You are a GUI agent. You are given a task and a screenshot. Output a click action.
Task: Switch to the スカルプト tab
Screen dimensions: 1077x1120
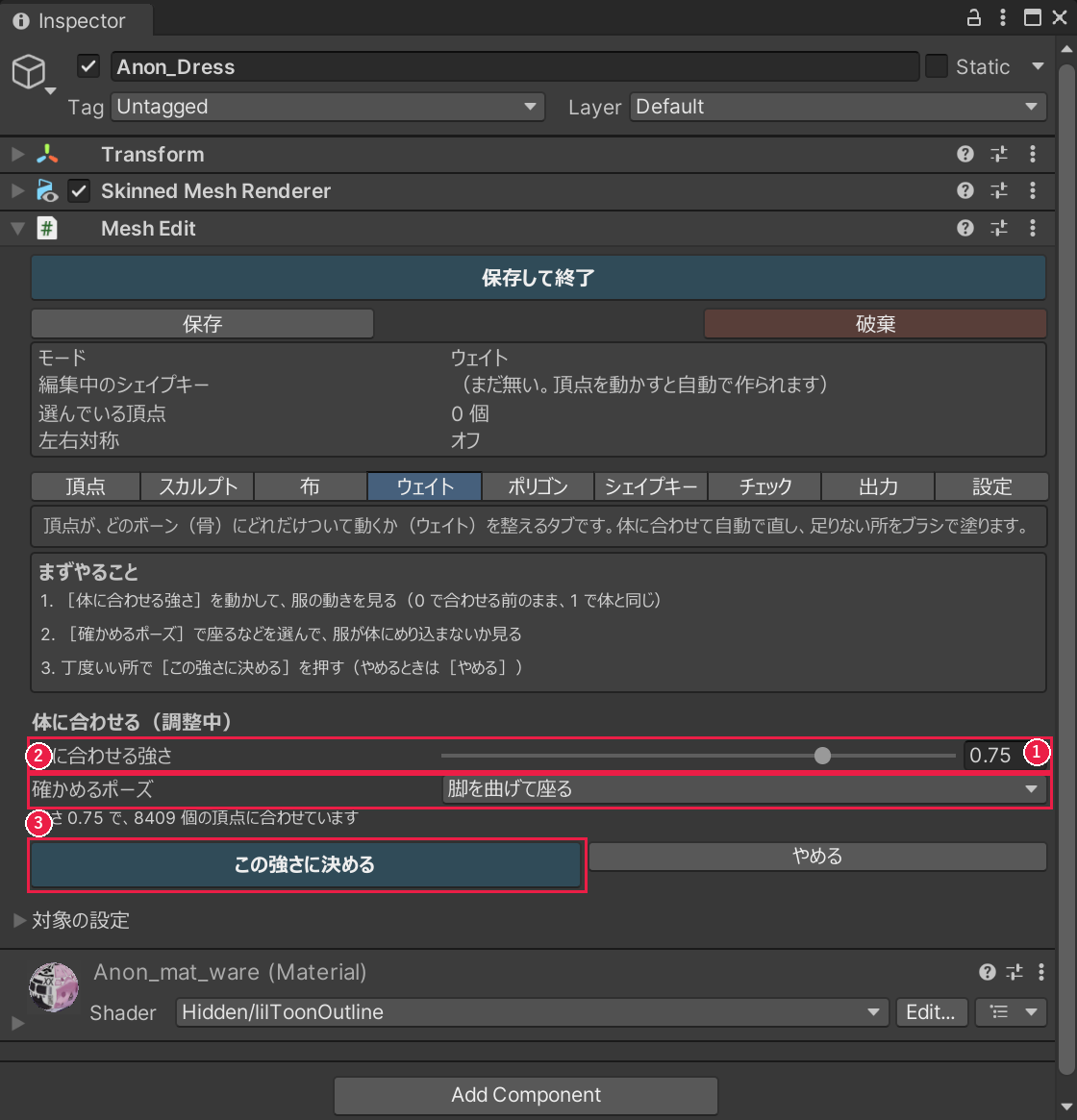point(197,486)
